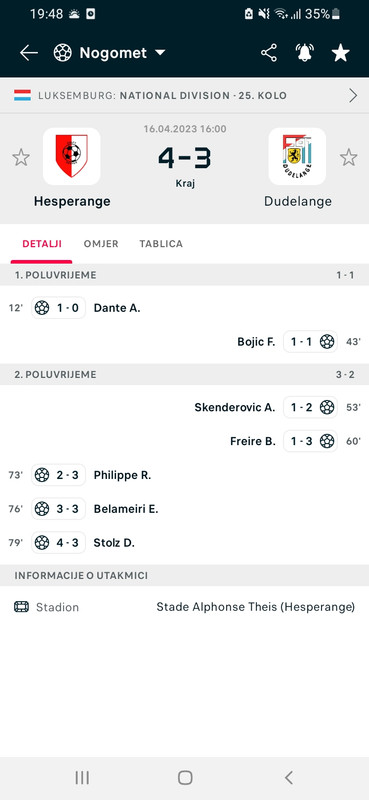369x800 pixels.
Task: Open the Hesperange team logo
Action: (71, 156)
